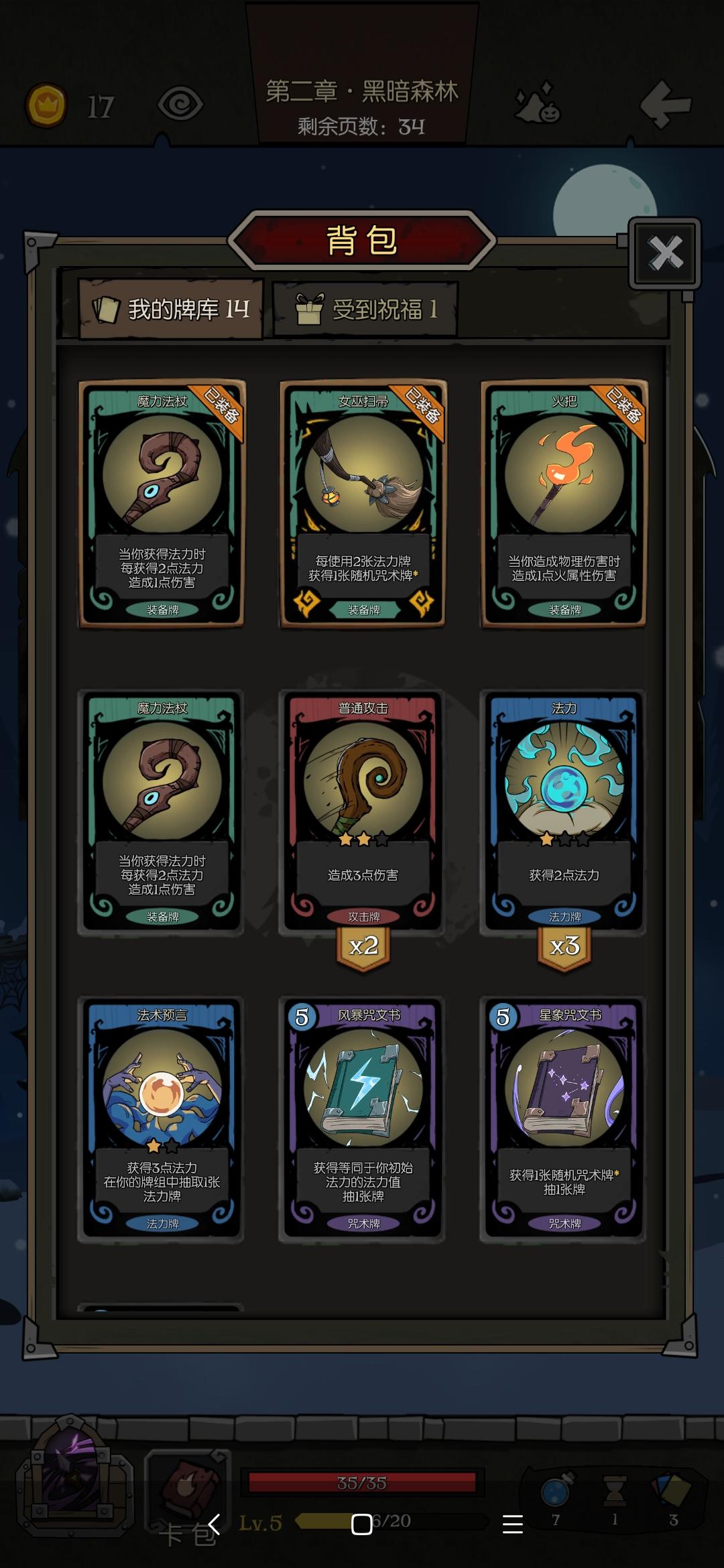This screenshot has width=724, height=1568.
Task: Open the 受到祝福 1 tab
Action: [366, 309]
